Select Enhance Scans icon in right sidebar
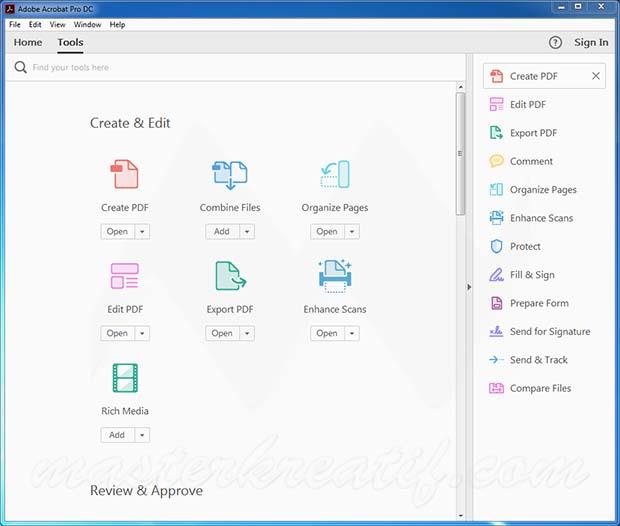This screenshot has height=526, width=620. click(496, 218)
